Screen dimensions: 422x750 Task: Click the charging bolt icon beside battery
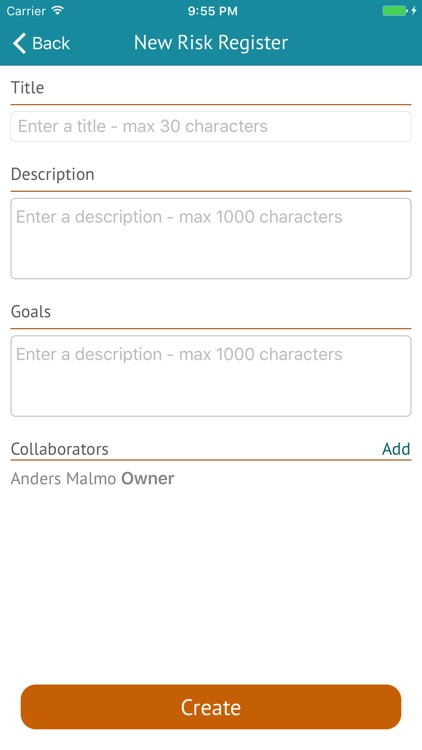pyautogui.click(x=414, y=11)
